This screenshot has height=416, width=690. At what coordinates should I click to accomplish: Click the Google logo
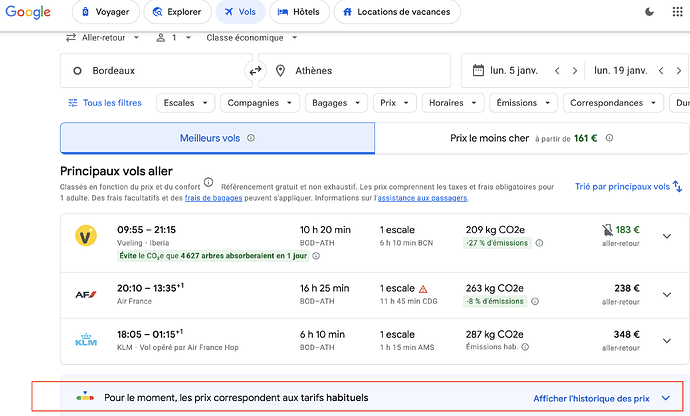(28, 12)
